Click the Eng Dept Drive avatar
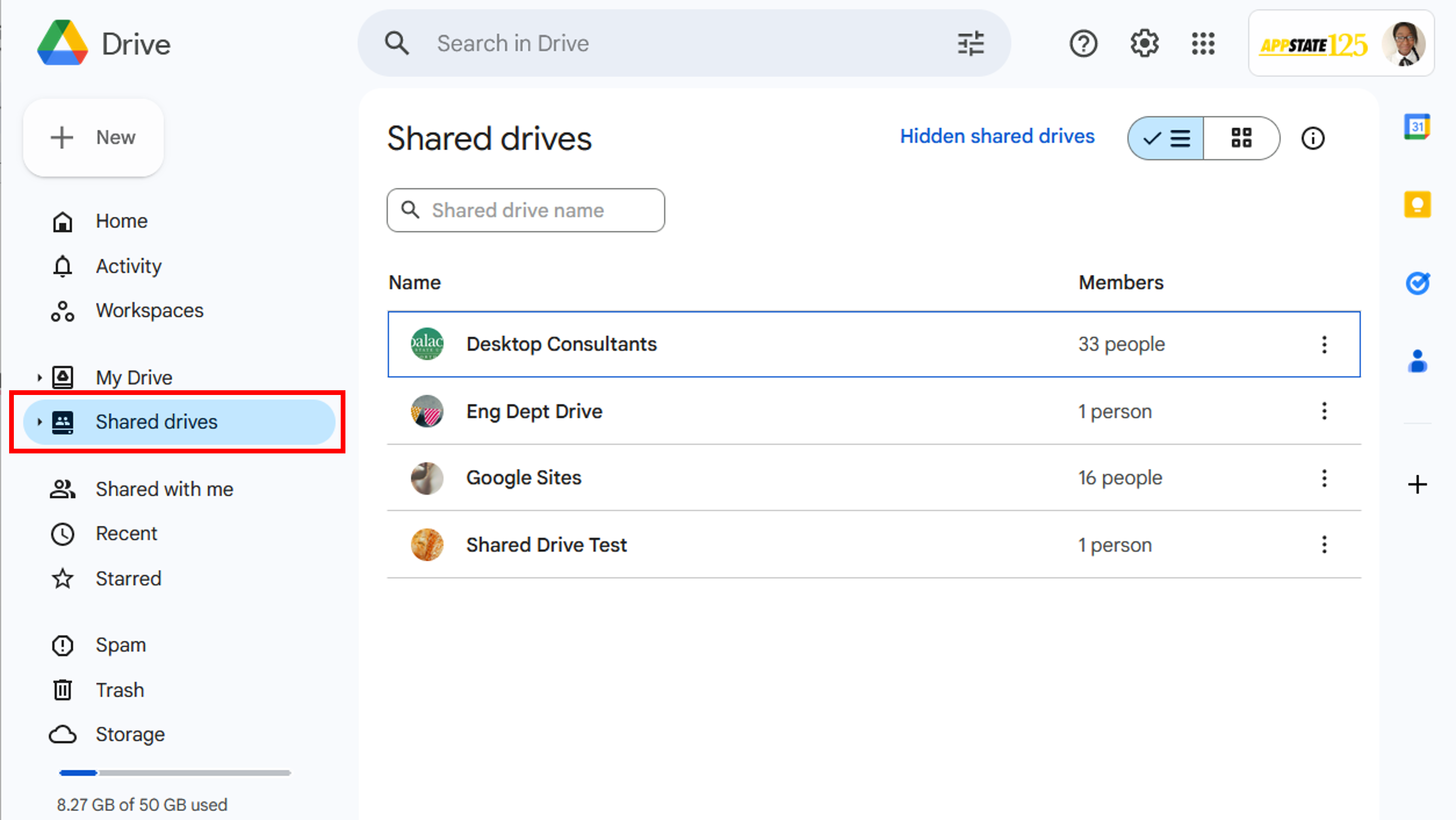 (427, 411)
